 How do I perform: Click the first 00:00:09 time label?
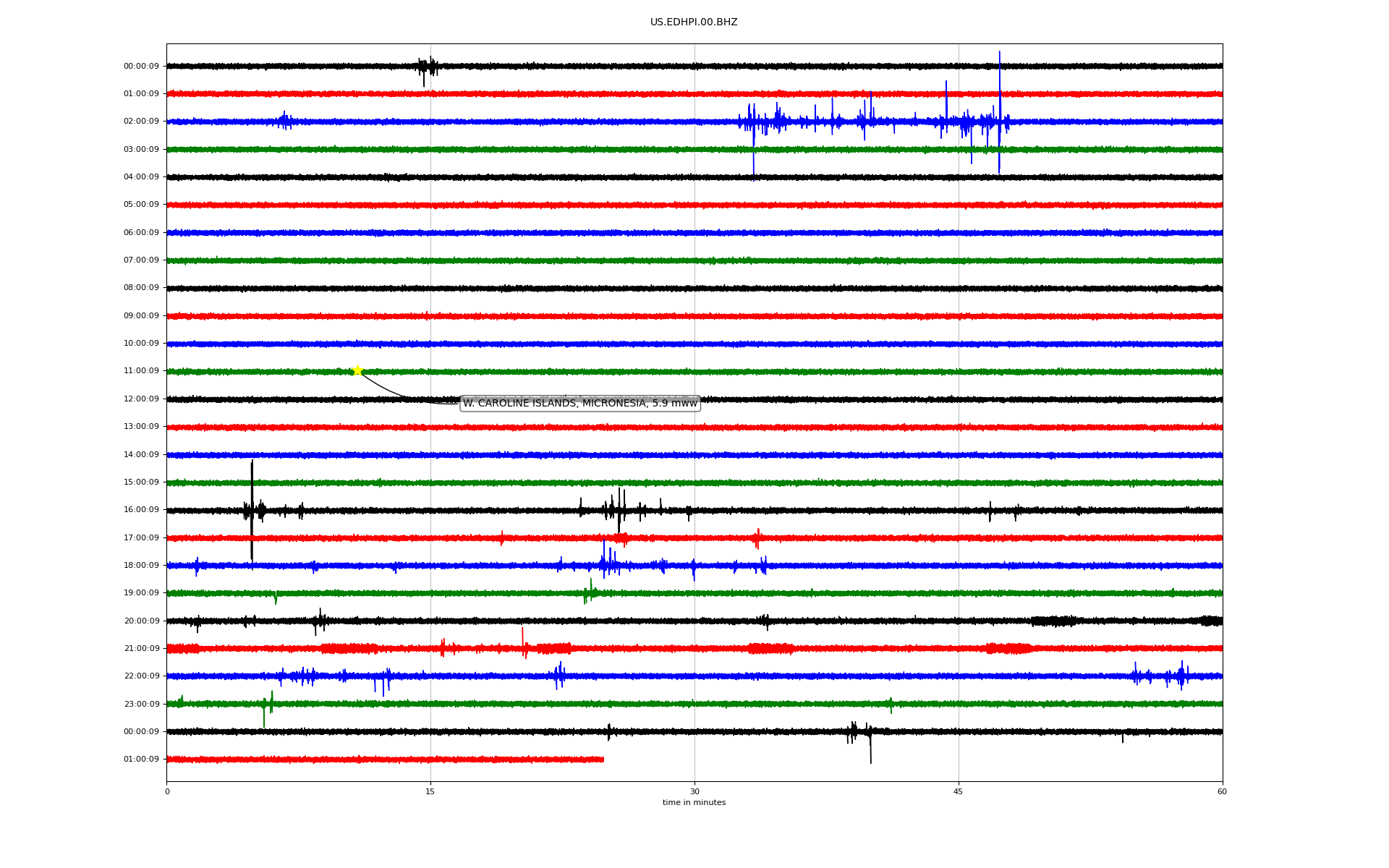(141, 67)
